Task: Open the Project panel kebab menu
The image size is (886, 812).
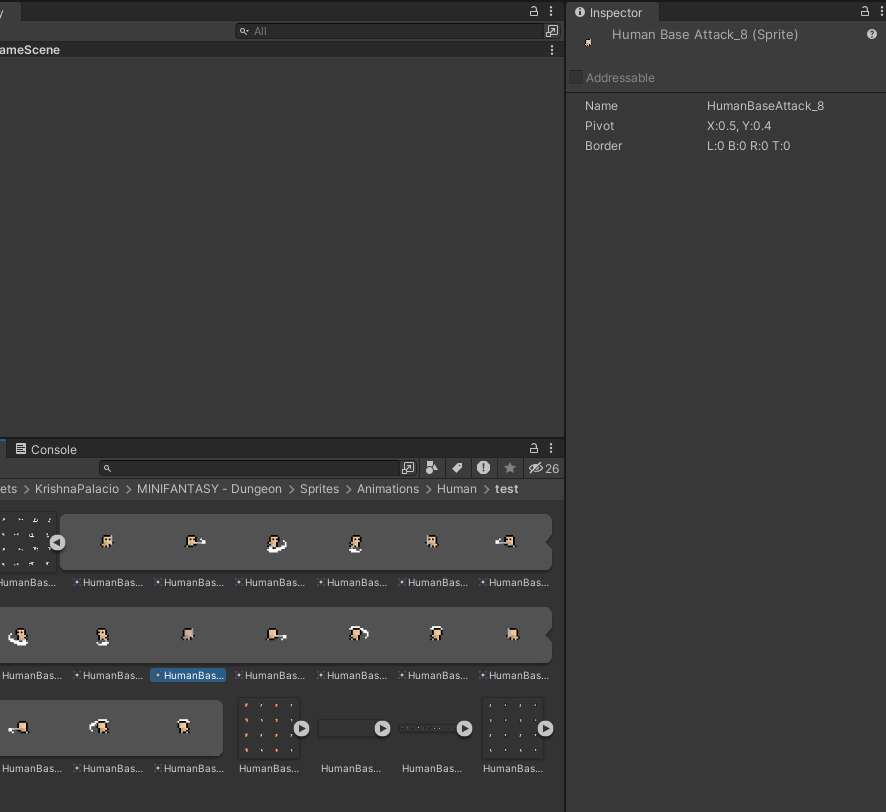Action: pyautogui.click(x=551, y=449)
